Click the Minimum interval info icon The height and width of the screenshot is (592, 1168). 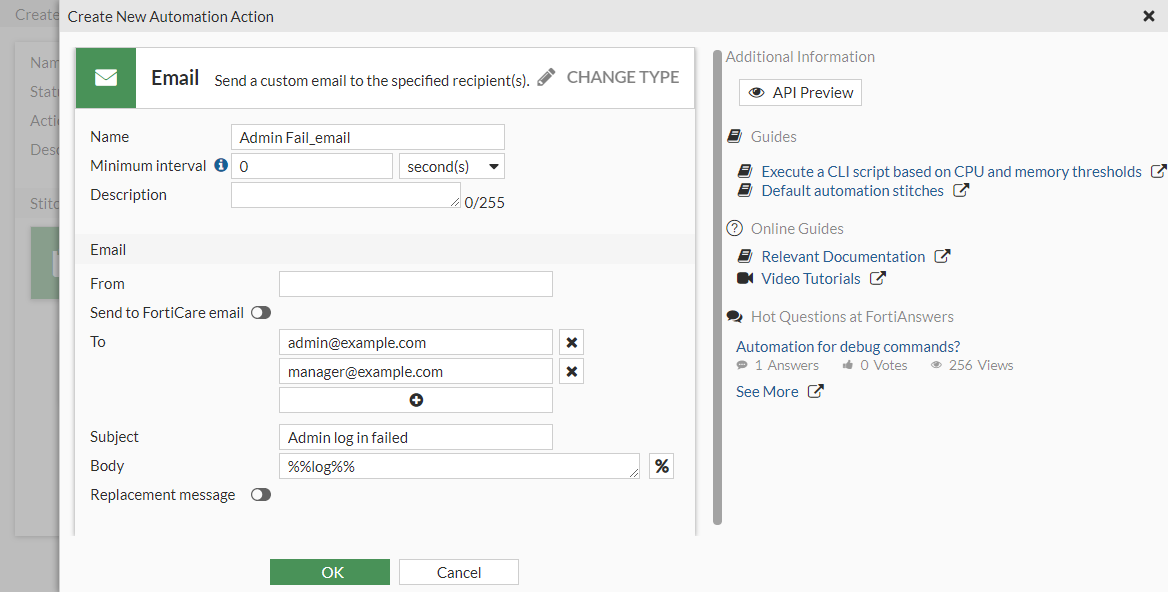221,166
